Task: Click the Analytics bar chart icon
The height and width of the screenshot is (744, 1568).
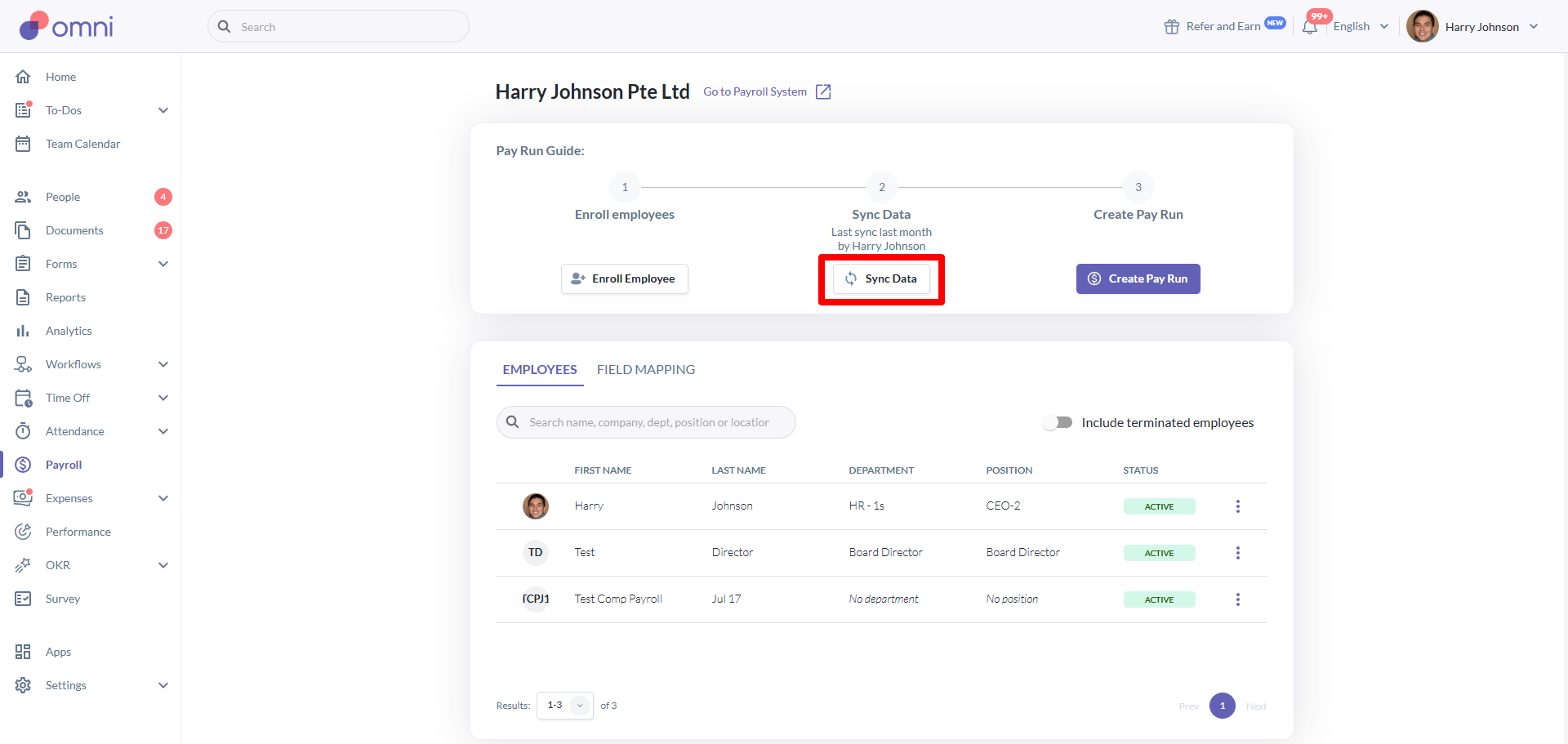Action: [x=23, y=331]
